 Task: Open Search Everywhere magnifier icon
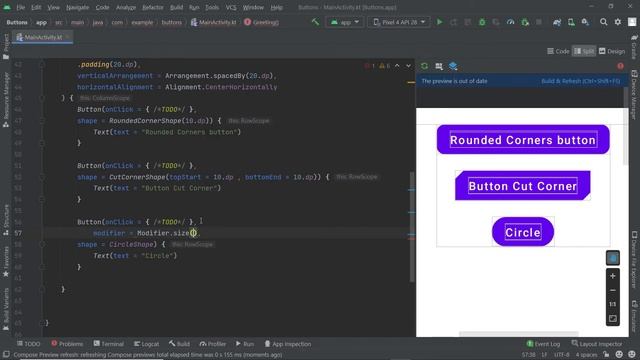click(x=603, y=22)
